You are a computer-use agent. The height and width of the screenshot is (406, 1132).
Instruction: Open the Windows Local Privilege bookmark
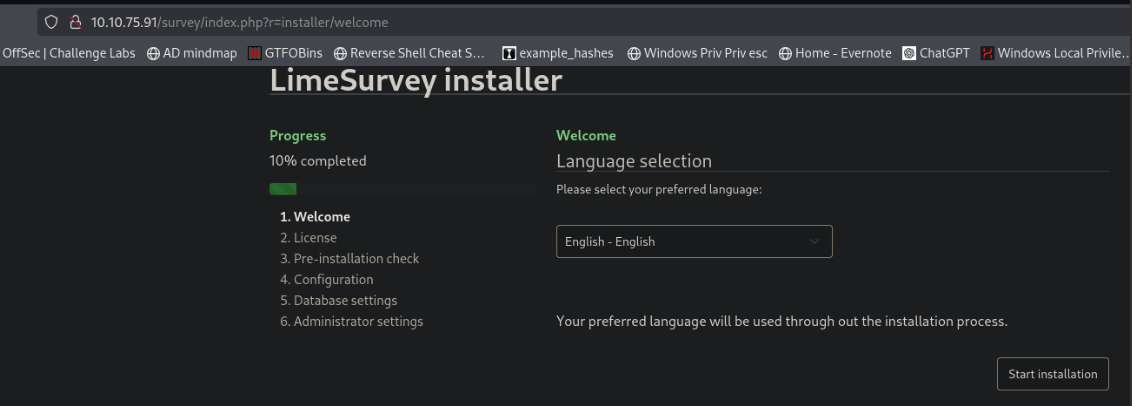tap(1056, 53)
